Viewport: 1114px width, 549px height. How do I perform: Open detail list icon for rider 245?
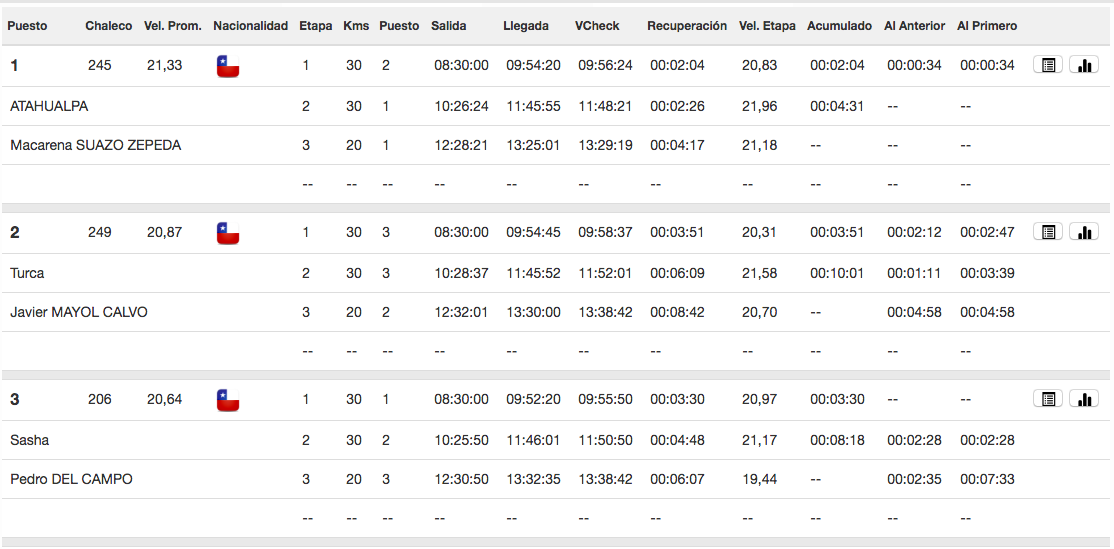pos(1048,65)
